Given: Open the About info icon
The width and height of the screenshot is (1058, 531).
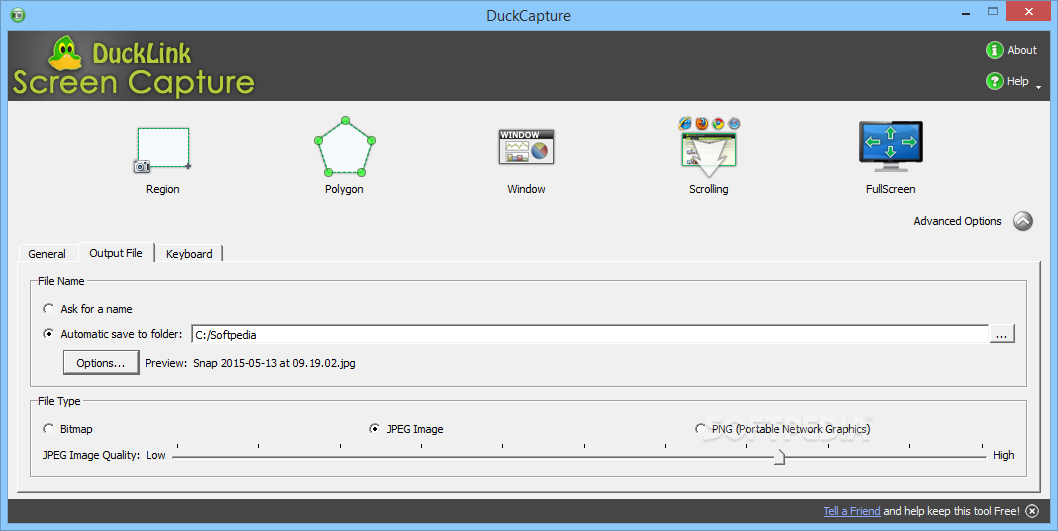Looking at the screenshot, I should 995,50.
